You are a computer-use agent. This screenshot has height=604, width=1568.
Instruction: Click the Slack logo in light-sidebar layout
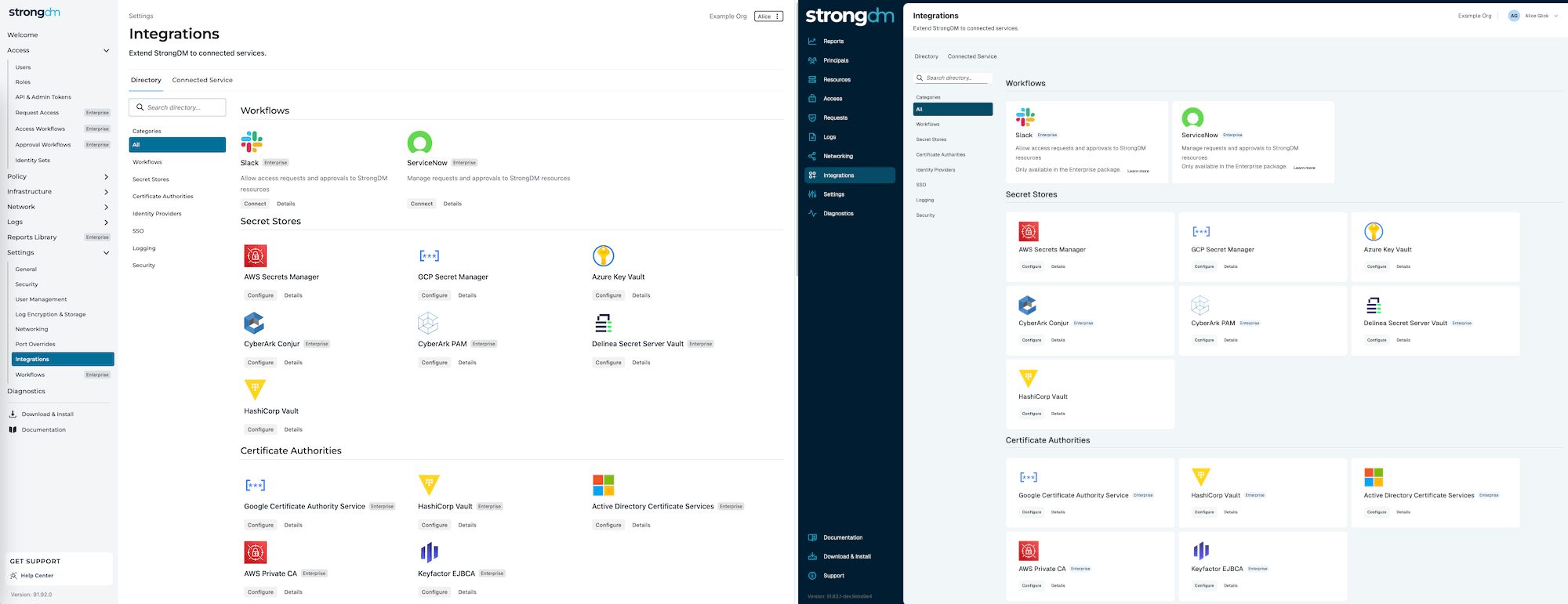coord(252,142)
